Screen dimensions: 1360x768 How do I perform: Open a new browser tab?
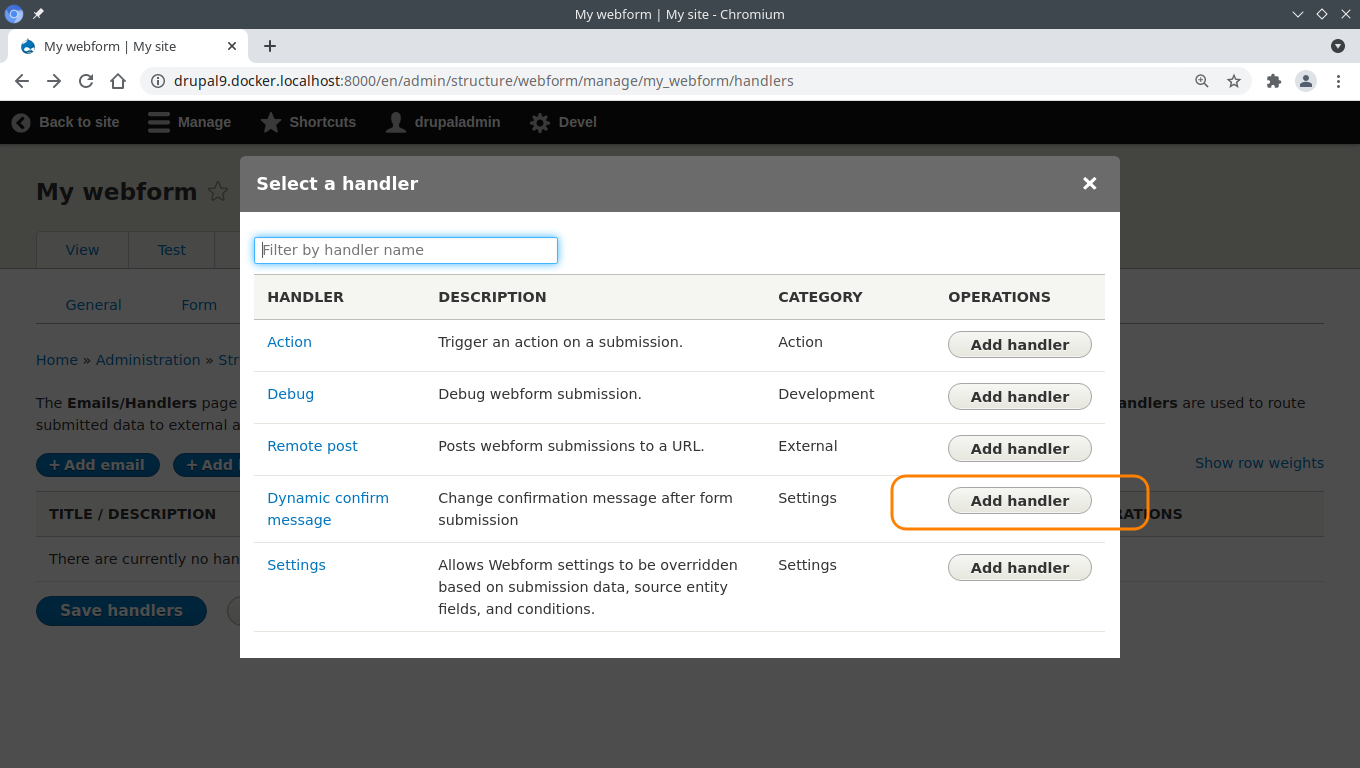coord(270,46)
